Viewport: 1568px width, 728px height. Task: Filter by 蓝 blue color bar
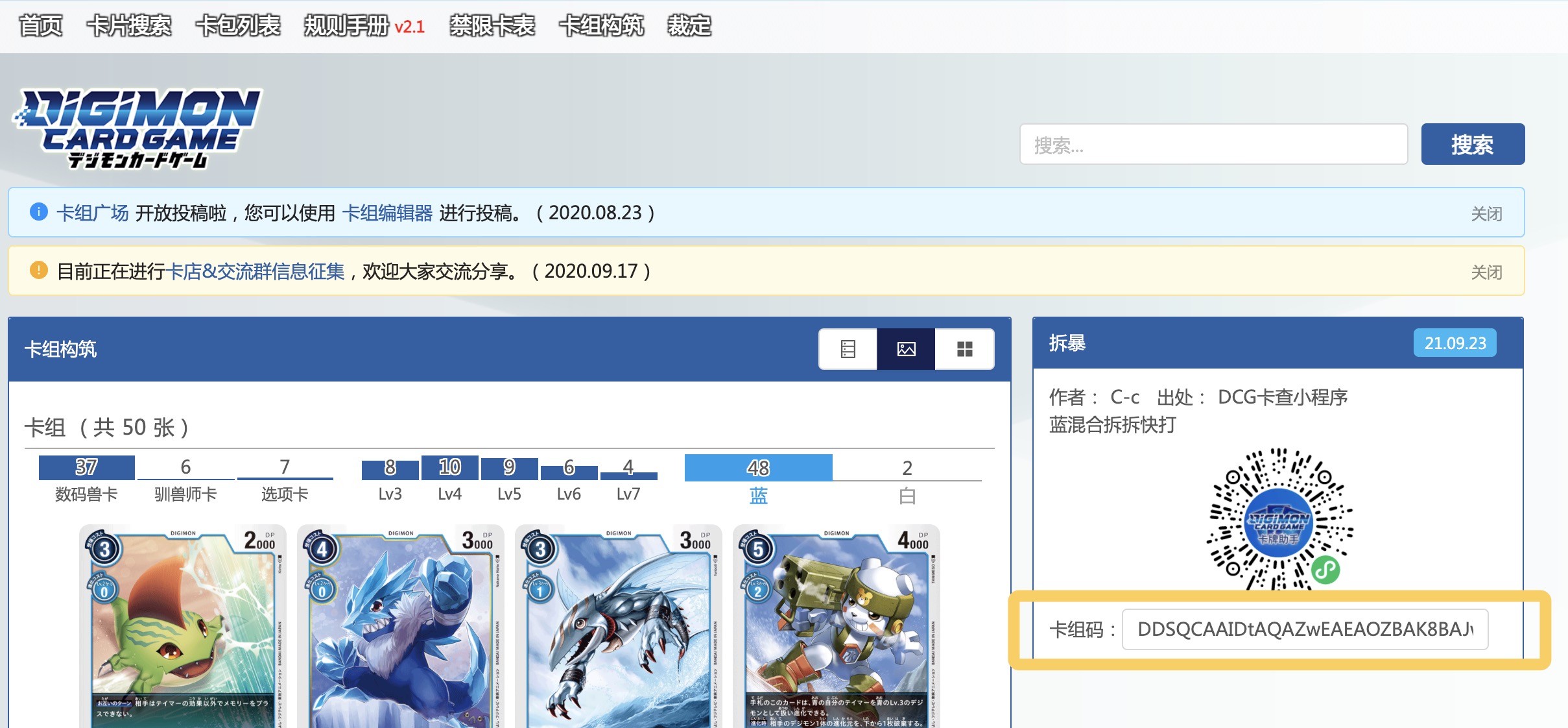coord(758,480)
